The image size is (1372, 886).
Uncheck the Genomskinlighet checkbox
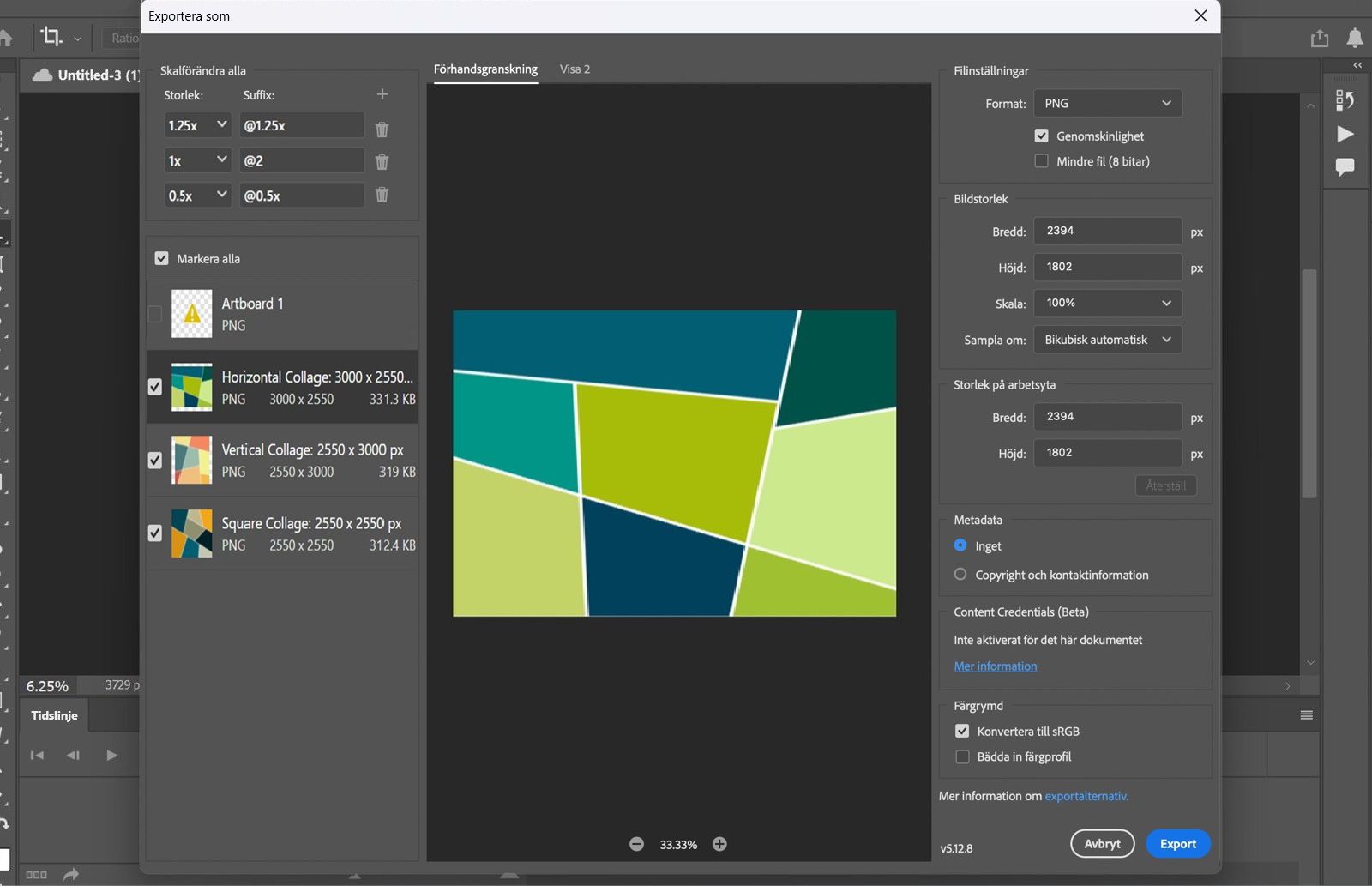[1041, 136]
